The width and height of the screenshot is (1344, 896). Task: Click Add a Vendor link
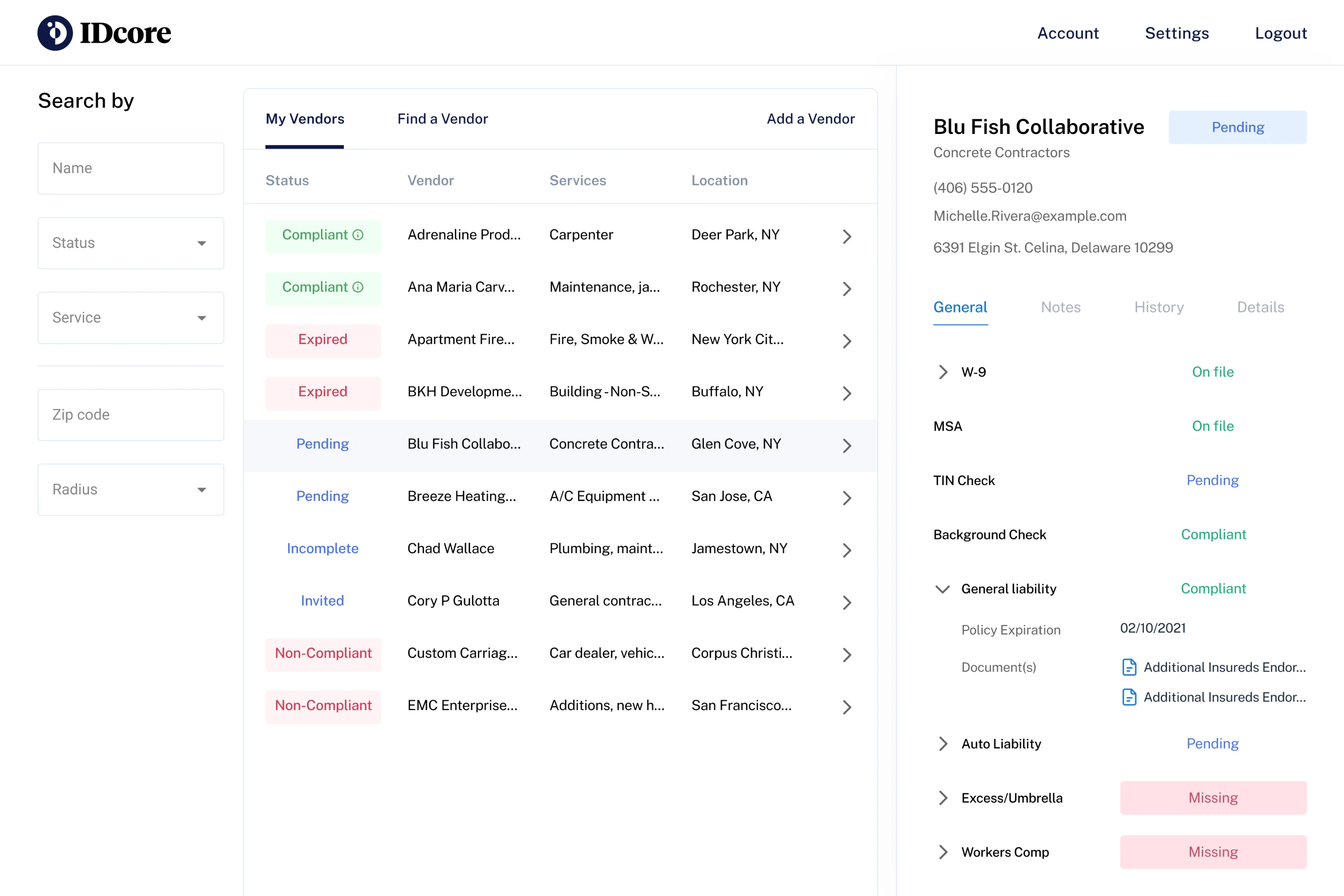pos(810,119)
